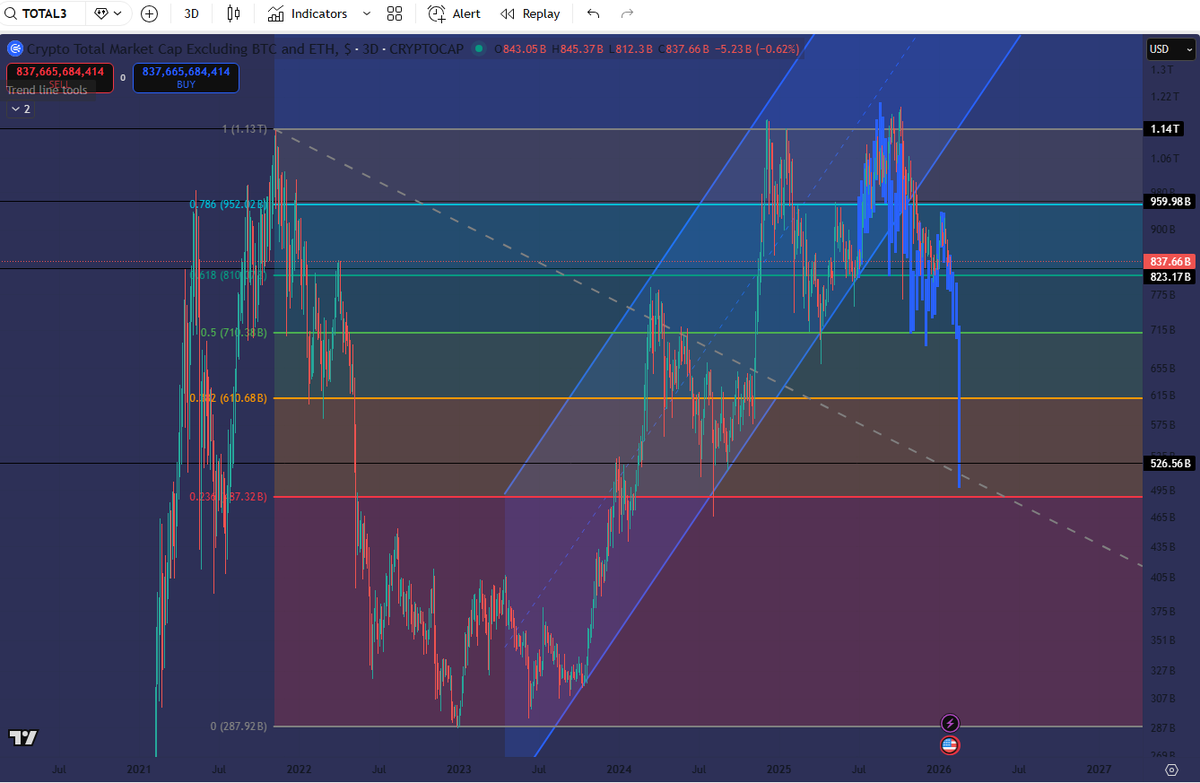Screen dimensions: 1200x783
Task: Click the blue BUY price button
Action: pos(186,77)
